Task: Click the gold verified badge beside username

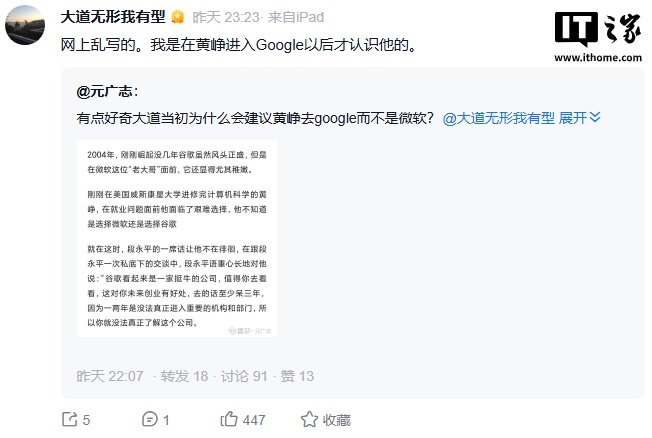Action: (177, 17)
